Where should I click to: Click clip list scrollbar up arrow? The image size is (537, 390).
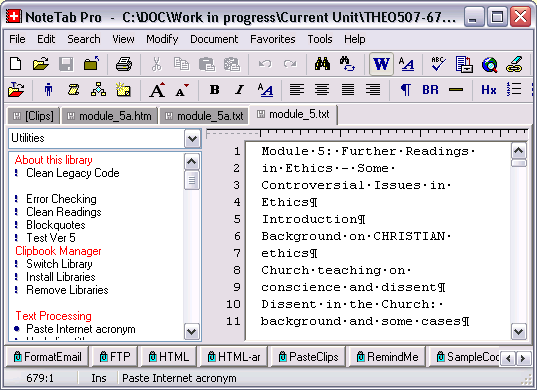pyautogui.click(x=191, y=162)
